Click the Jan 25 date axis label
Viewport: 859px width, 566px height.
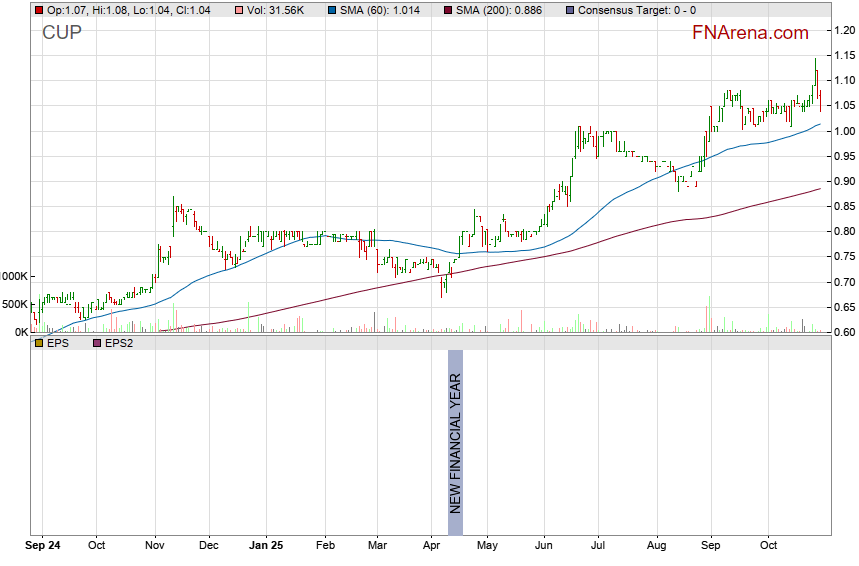[x=266, y=546]
